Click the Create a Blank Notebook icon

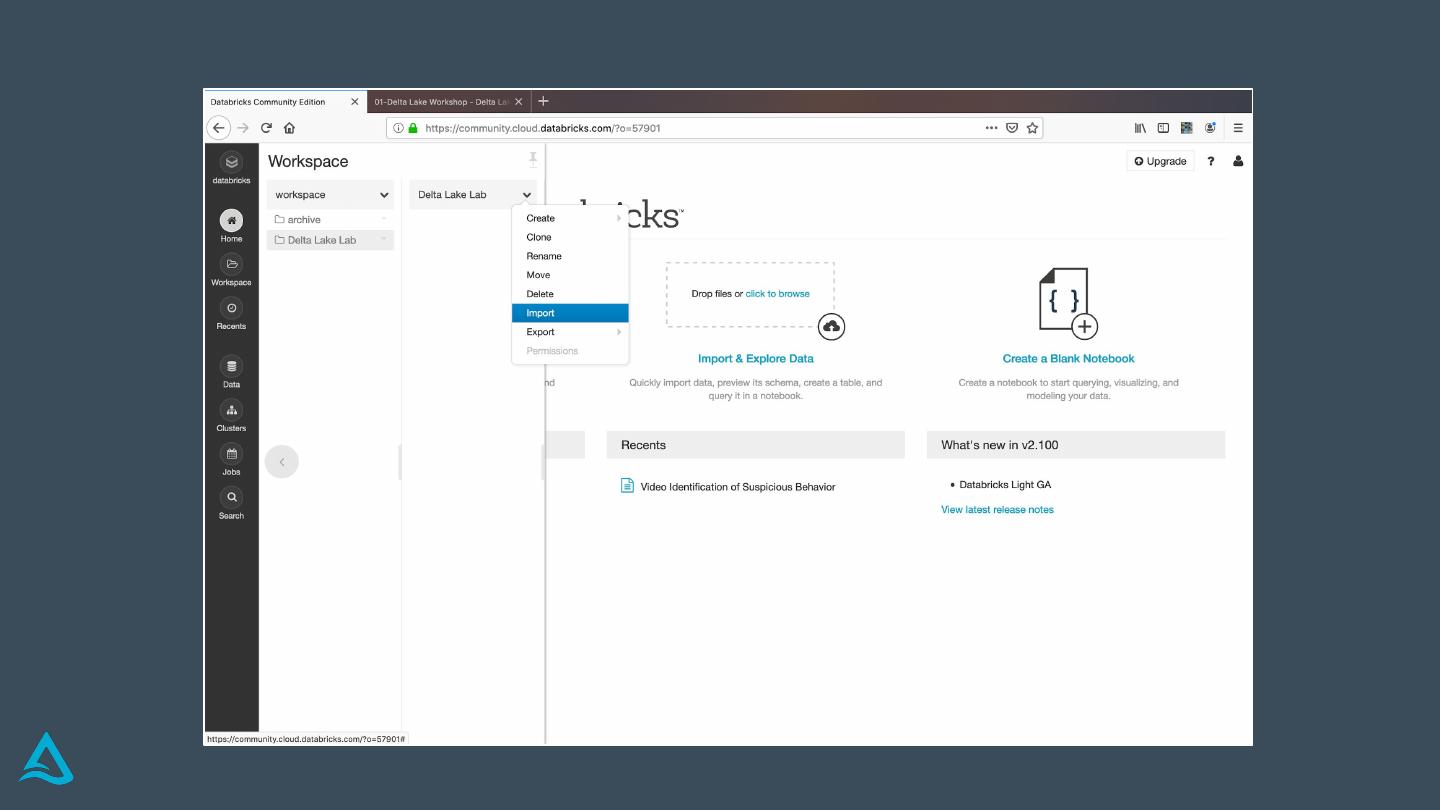click(x=1067, y=303)
